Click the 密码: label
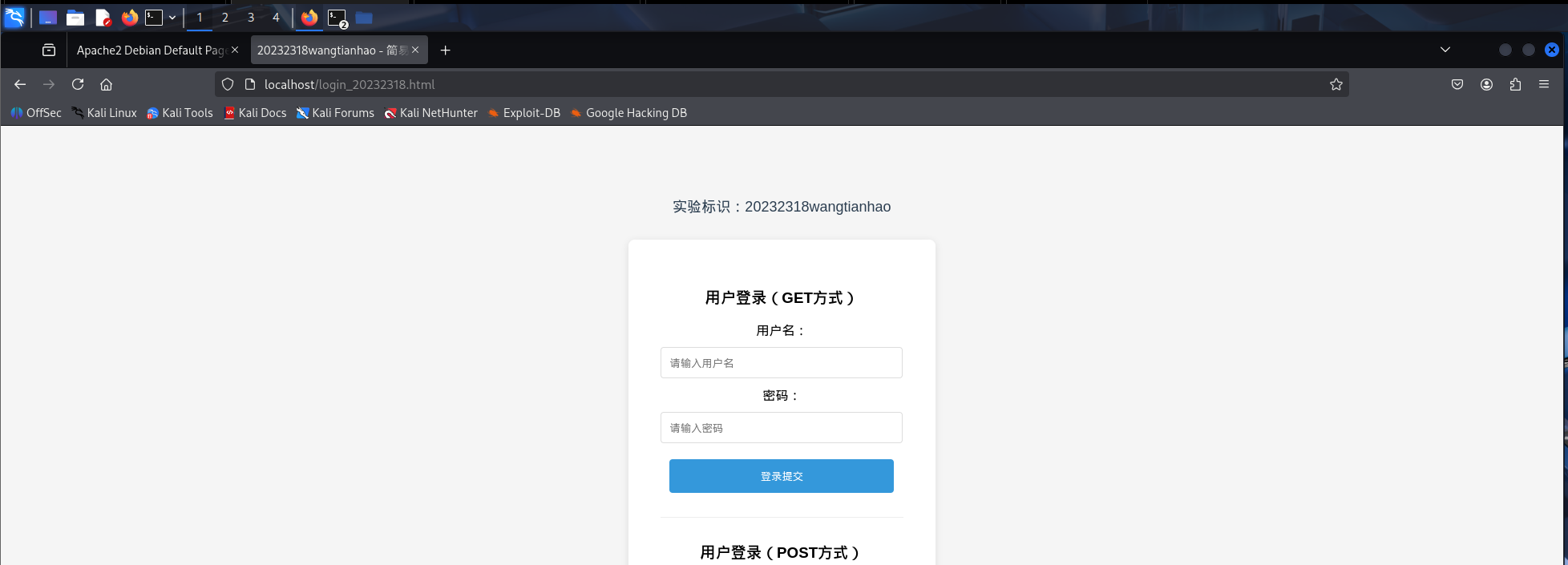Image resolution: width=1568 pixels, height=565 pixels. 782,395
